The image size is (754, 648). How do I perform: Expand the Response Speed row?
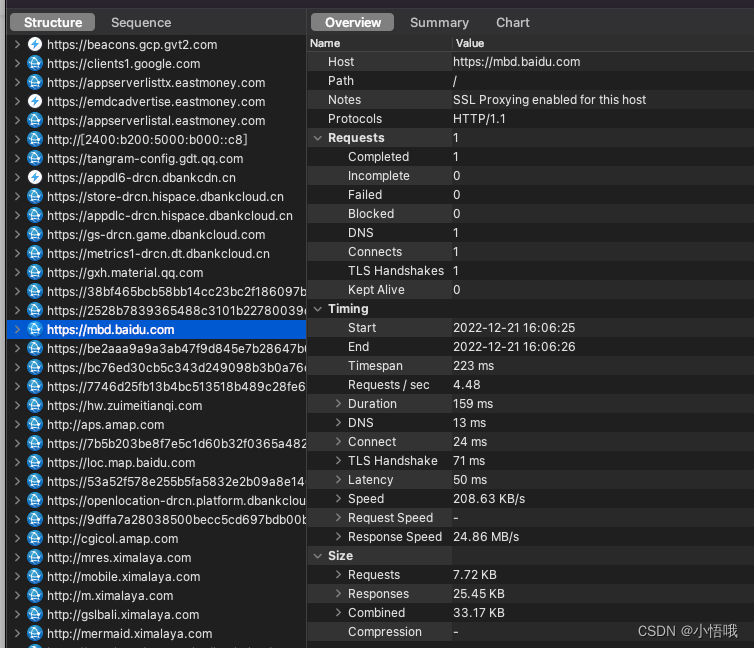tap(339, 536)
